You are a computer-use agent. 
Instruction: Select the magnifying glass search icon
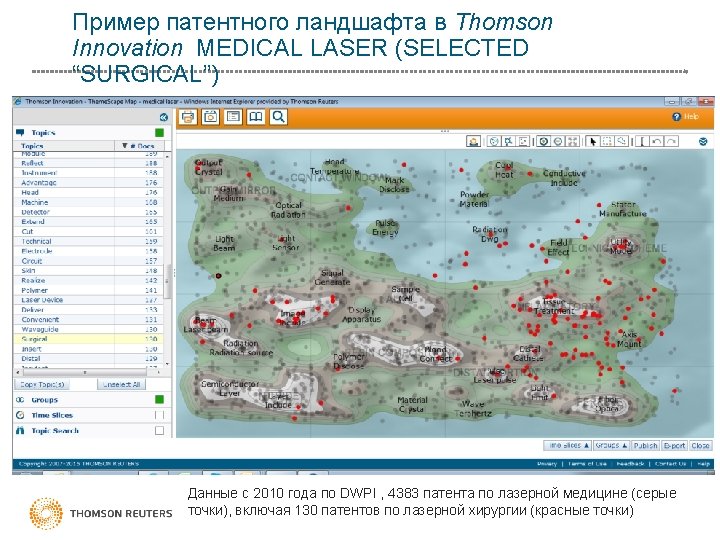tap(278, 117)
